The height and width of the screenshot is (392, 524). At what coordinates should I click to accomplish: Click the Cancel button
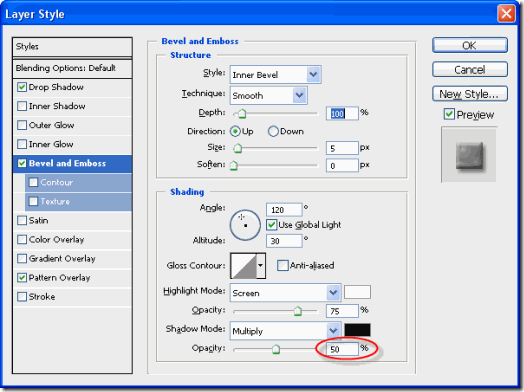click(x=470, y=70)
